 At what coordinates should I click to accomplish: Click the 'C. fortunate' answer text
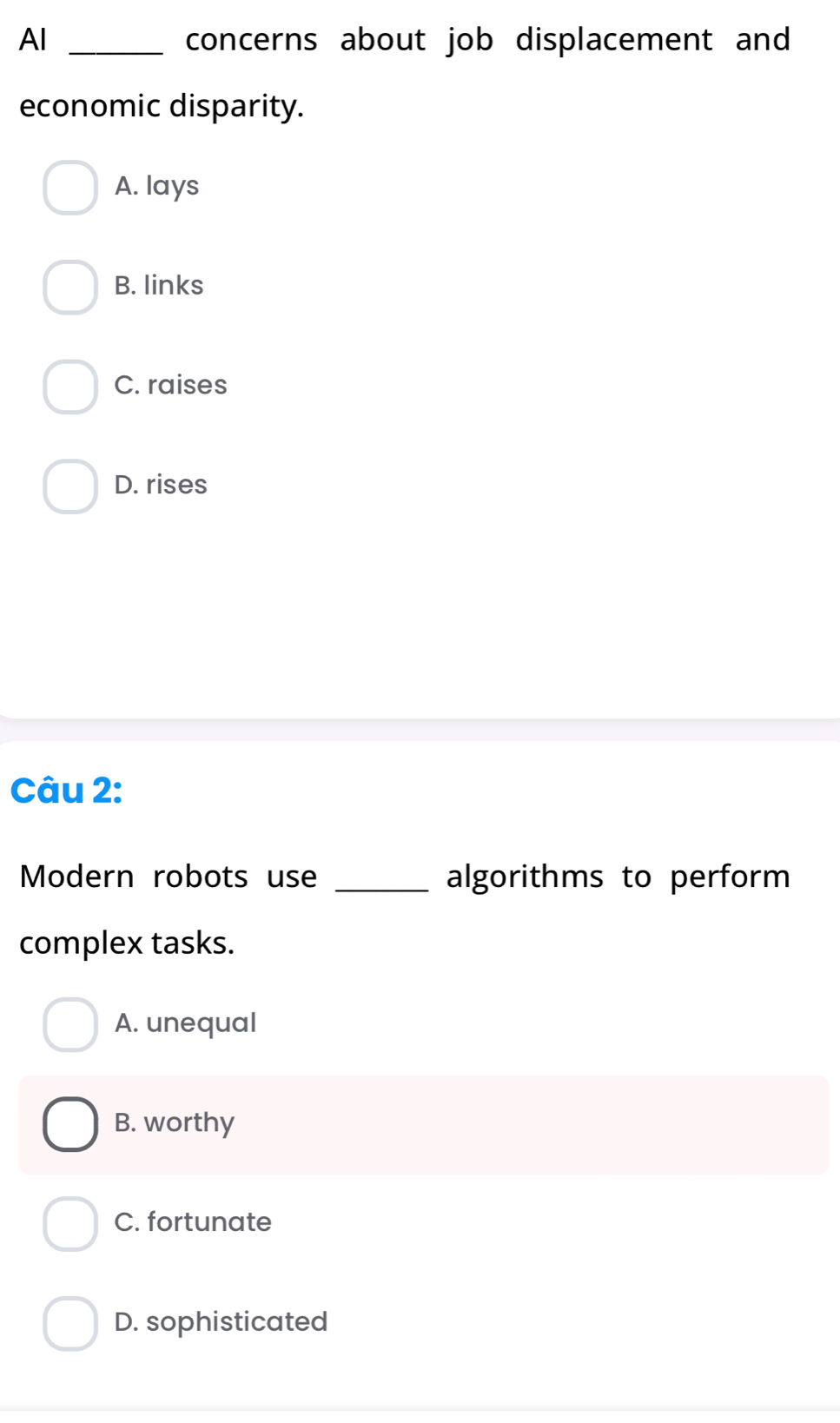coord(193,1222)
